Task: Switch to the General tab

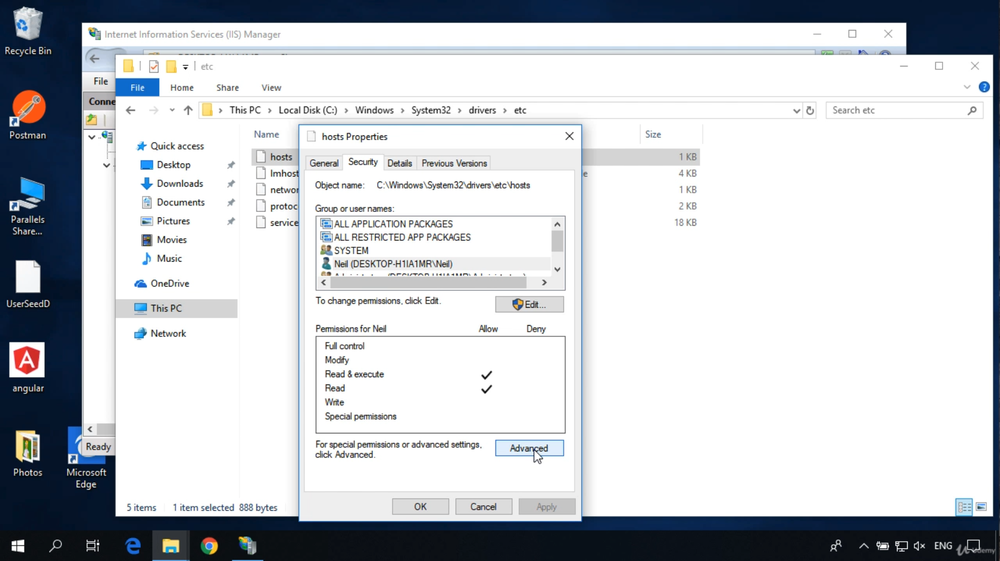Action: [x=324, y=163]
